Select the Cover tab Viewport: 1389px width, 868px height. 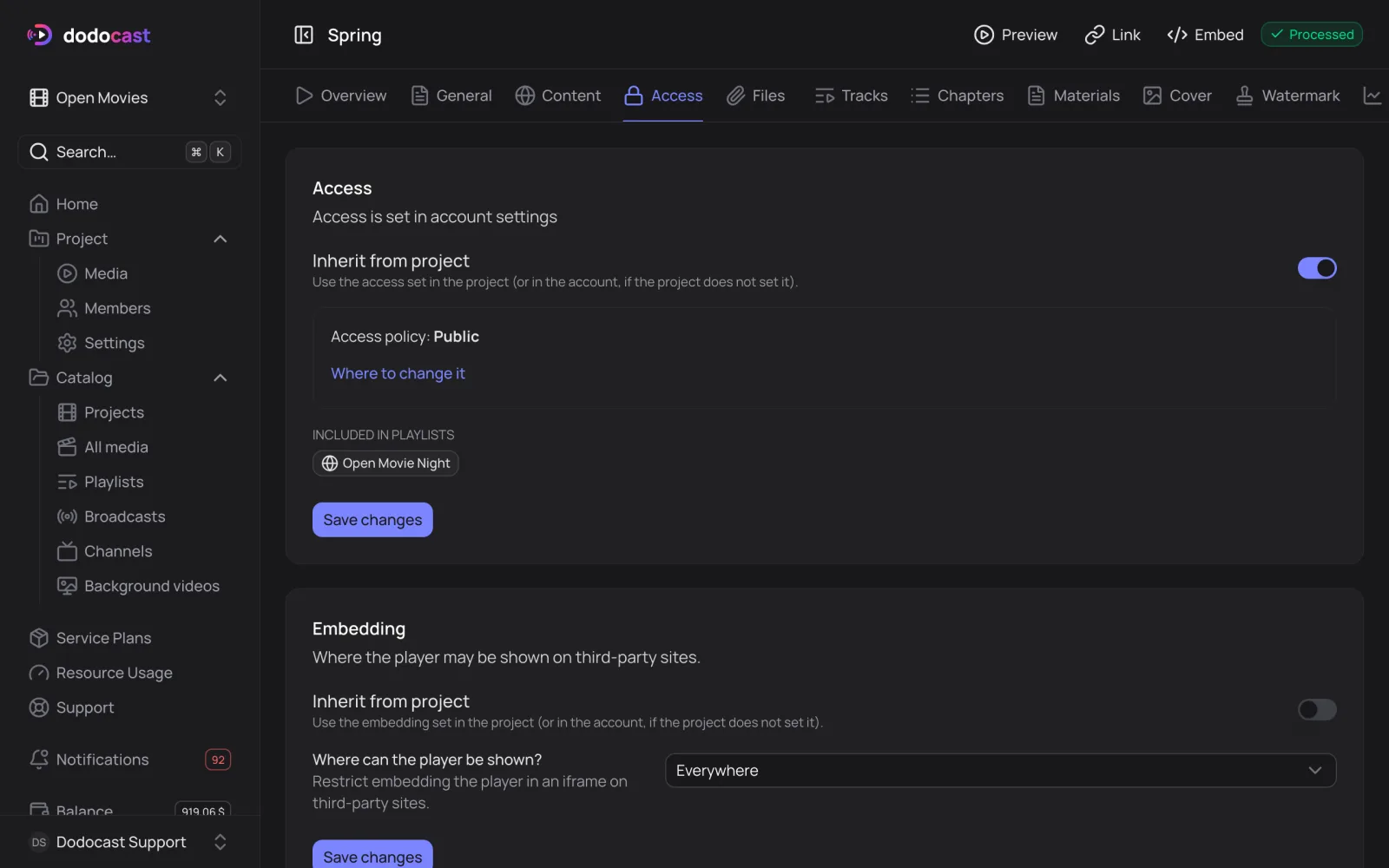click(1178, 95)
